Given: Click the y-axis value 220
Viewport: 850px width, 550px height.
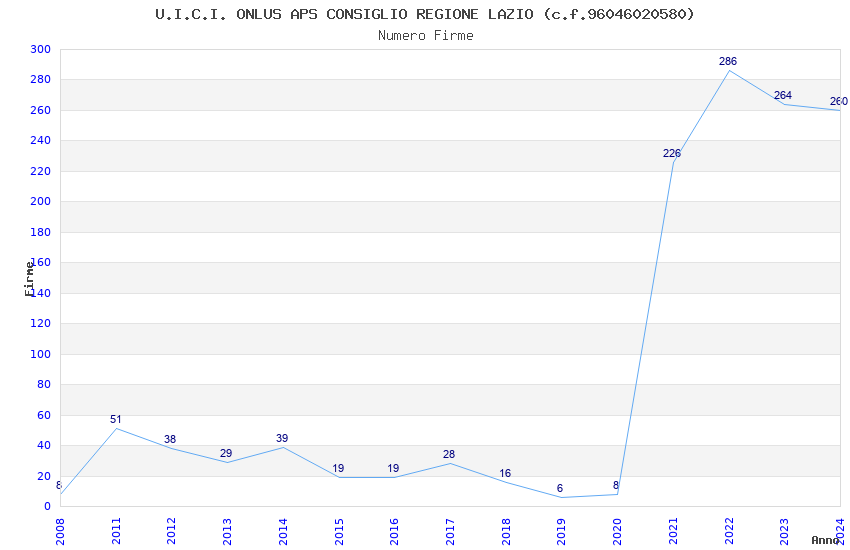Looking at the screenshot, I should pos(41,171).
